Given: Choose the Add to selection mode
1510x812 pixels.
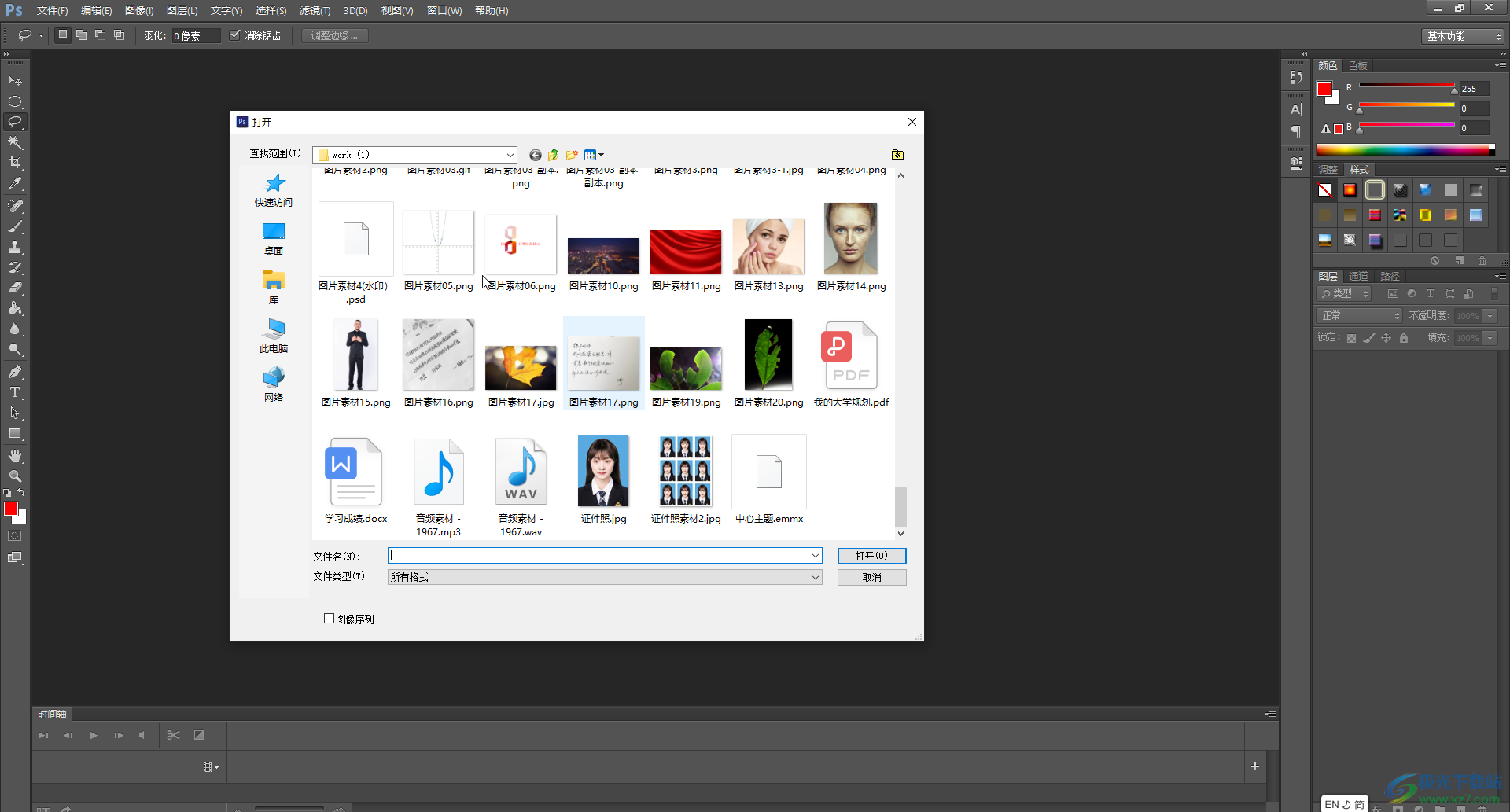Looking at the screenshot, I should 81,35.
